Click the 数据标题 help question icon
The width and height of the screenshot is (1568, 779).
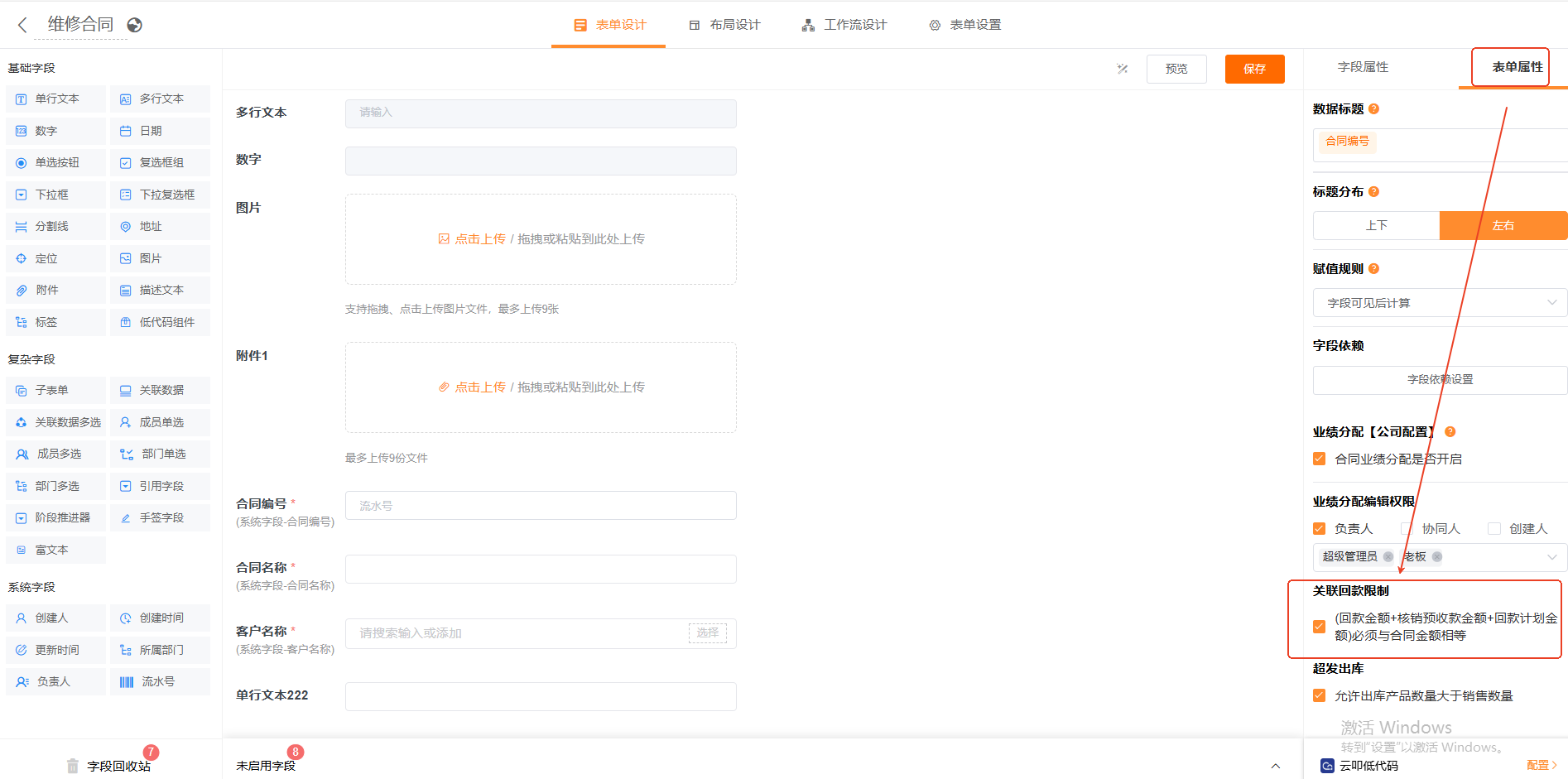click(x=1373, y=109)
